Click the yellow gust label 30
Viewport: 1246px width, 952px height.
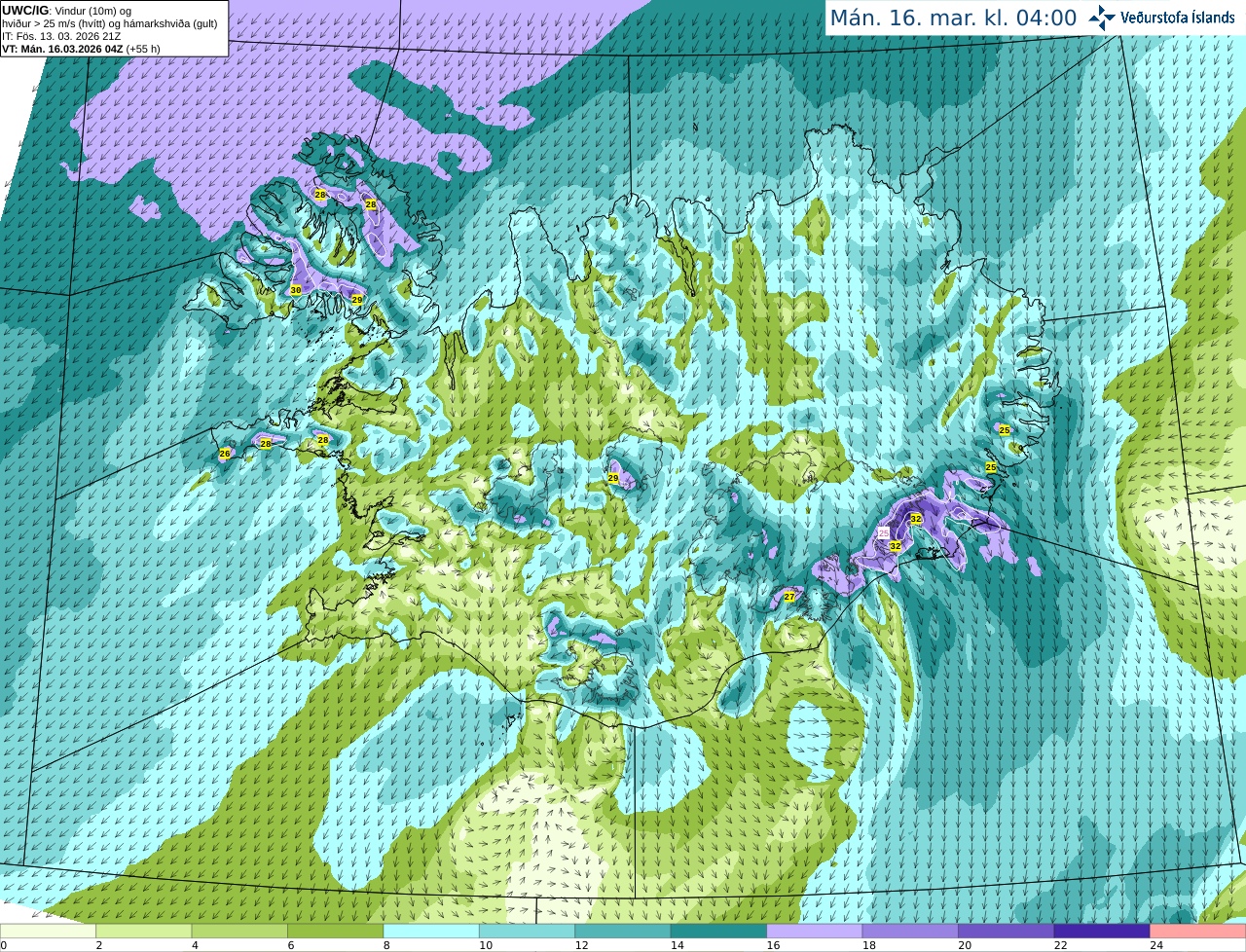(296, 290)
